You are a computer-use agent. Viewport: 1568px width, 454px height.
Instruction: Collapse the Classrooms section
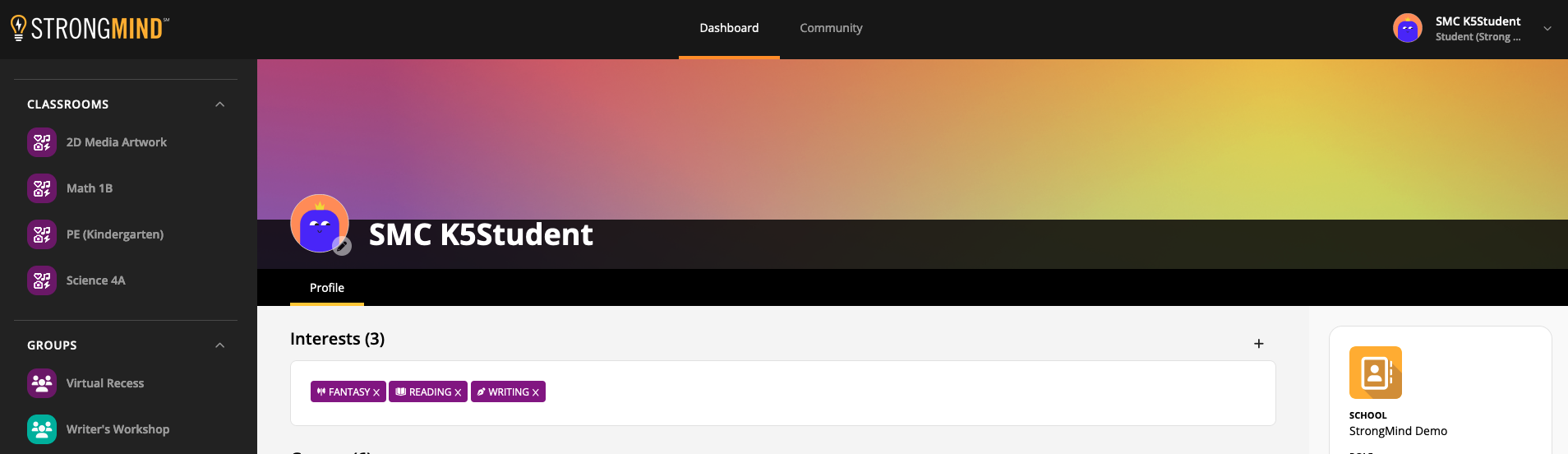219,104
